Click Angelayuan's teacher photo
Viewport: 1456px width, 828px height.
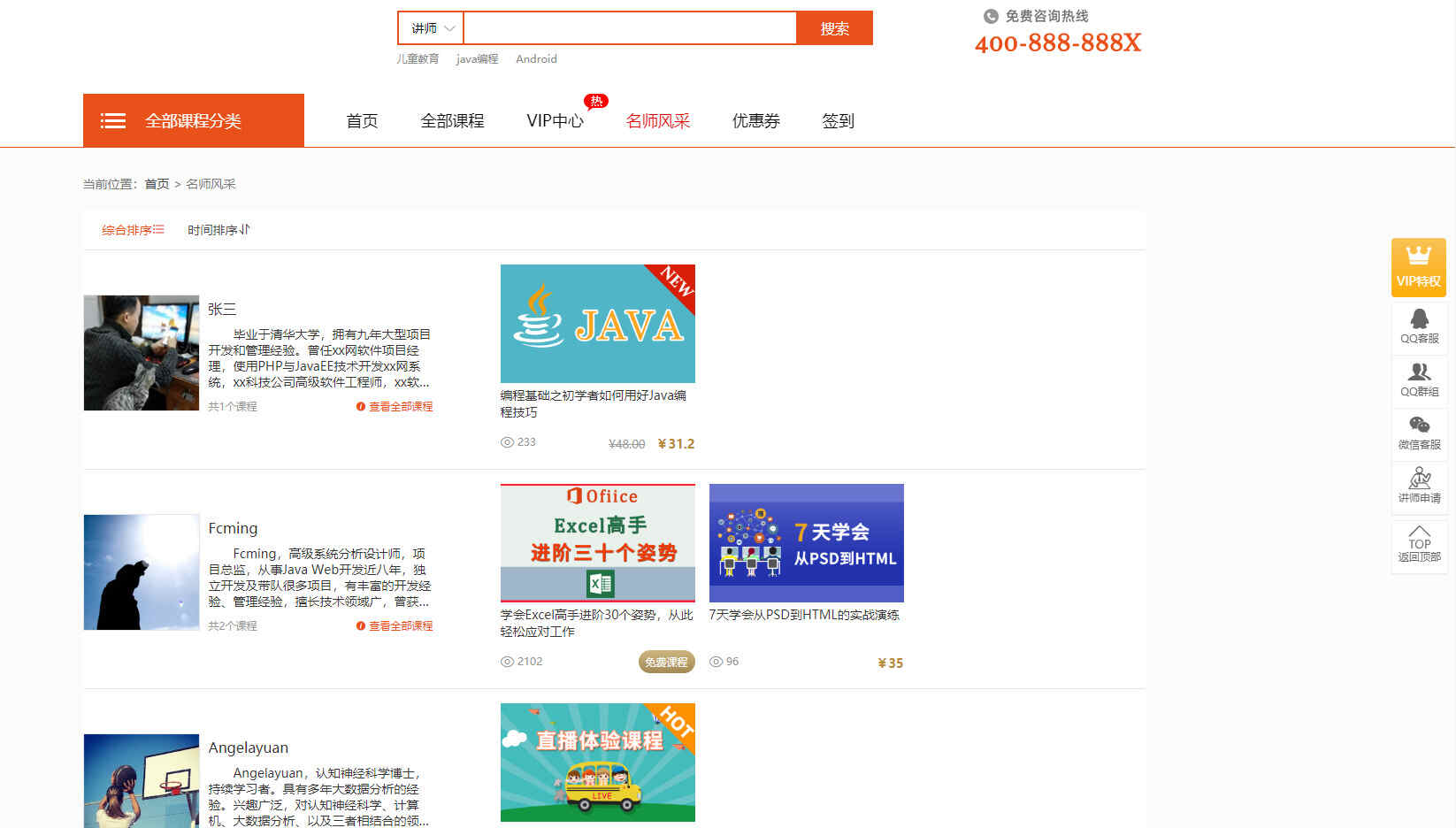142,781
